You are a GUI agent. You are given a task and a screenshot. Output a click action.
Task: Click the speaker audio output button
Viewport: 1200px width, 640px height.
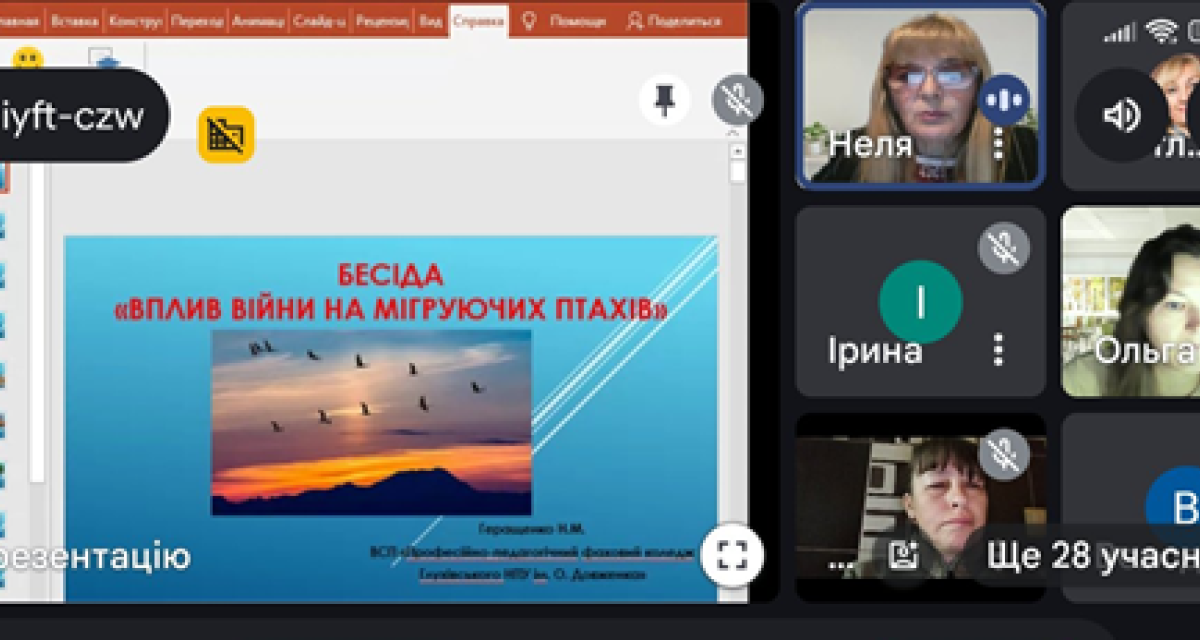(x=1120, y=115)
